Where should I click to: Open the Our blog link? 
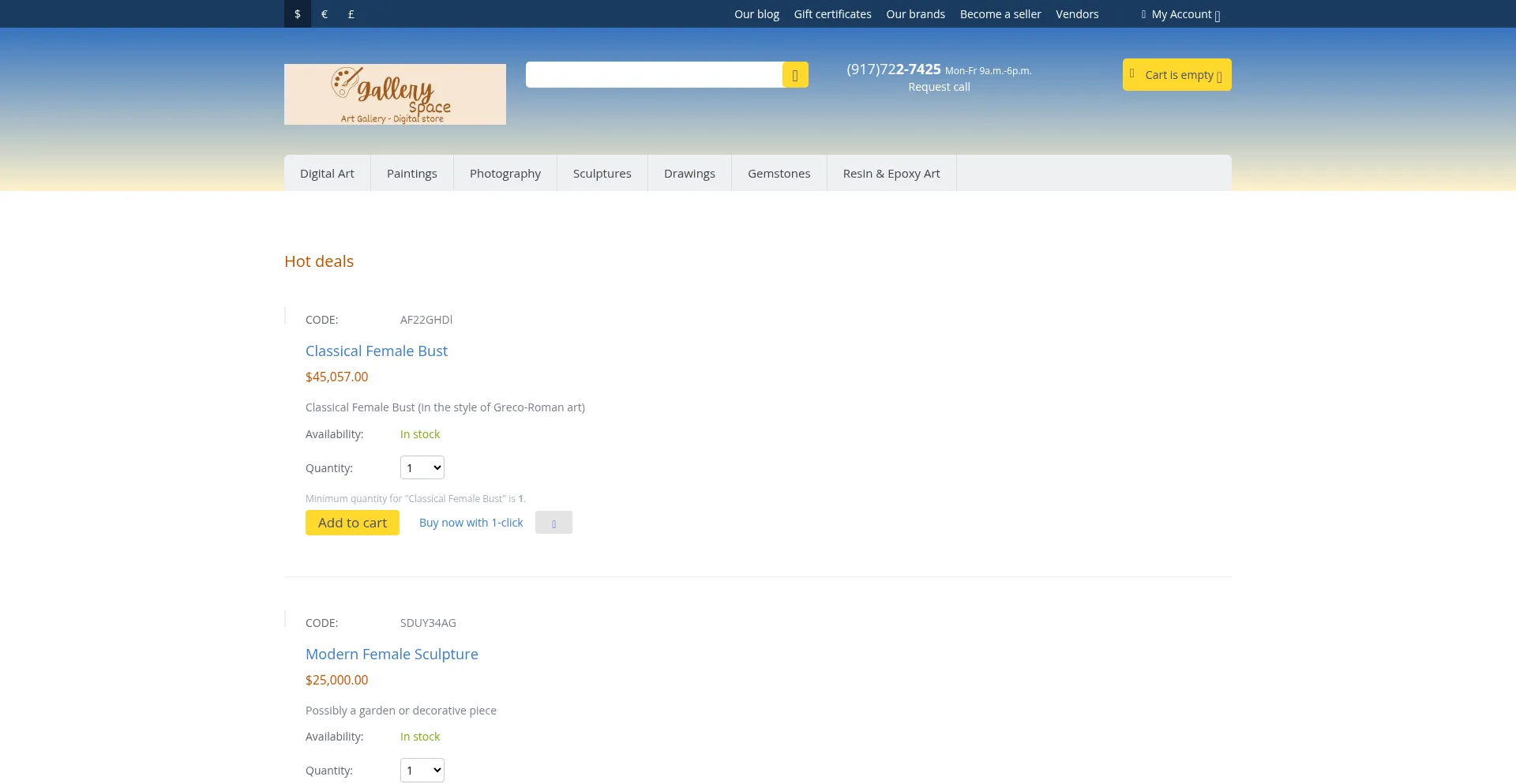[756, 14]
